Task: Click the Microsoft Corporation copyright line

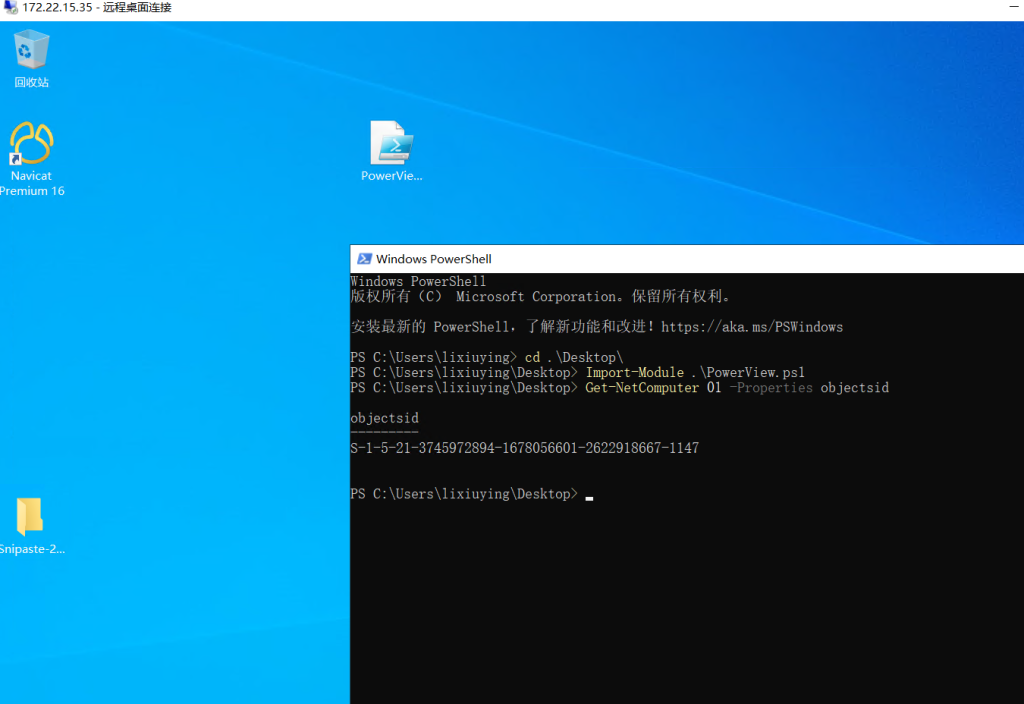Action: [x=540, y=297]
